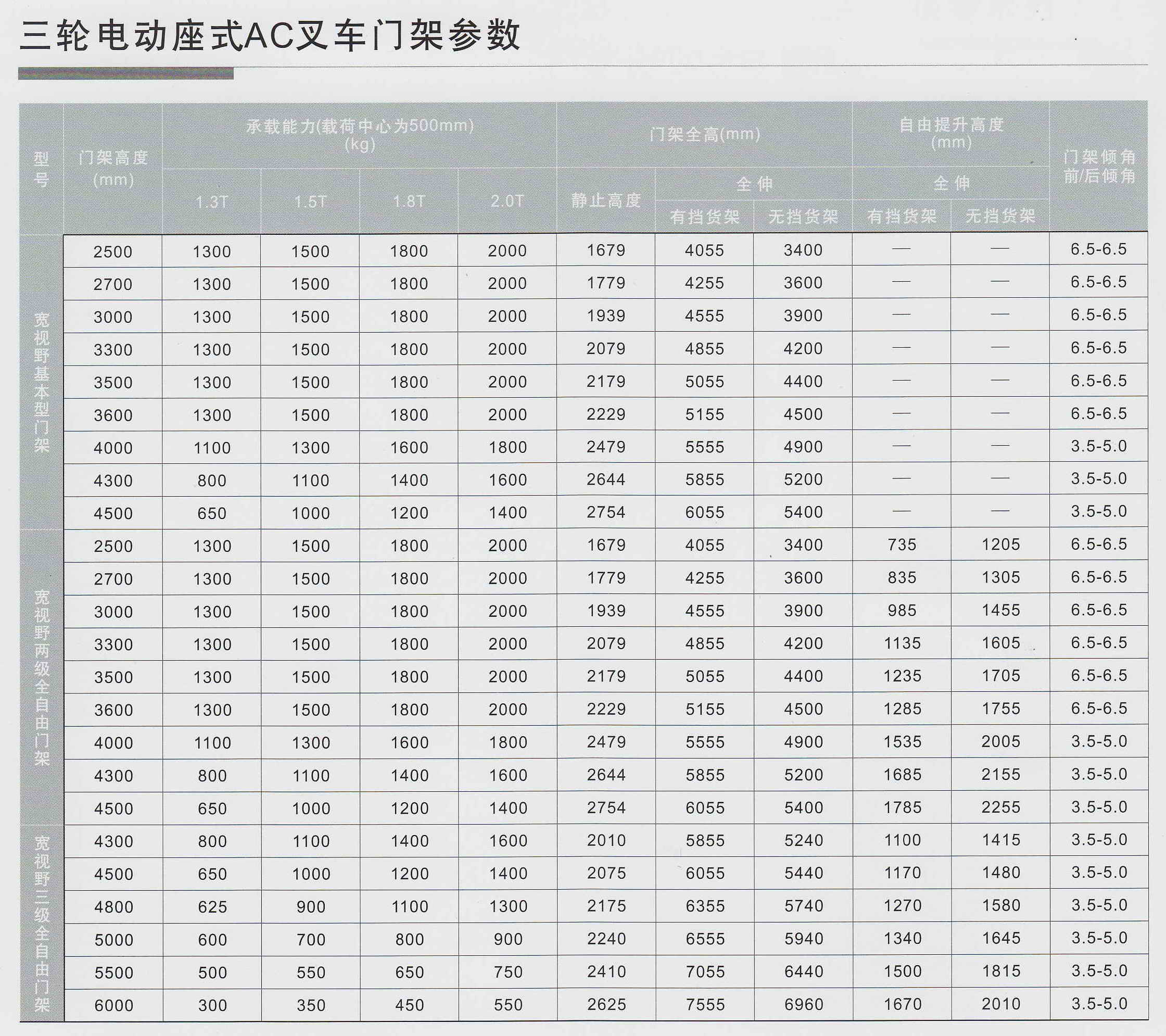Click the free lift value 1205
This screenshot has height=1036, width=1166.
click(x=1000, y=544)
